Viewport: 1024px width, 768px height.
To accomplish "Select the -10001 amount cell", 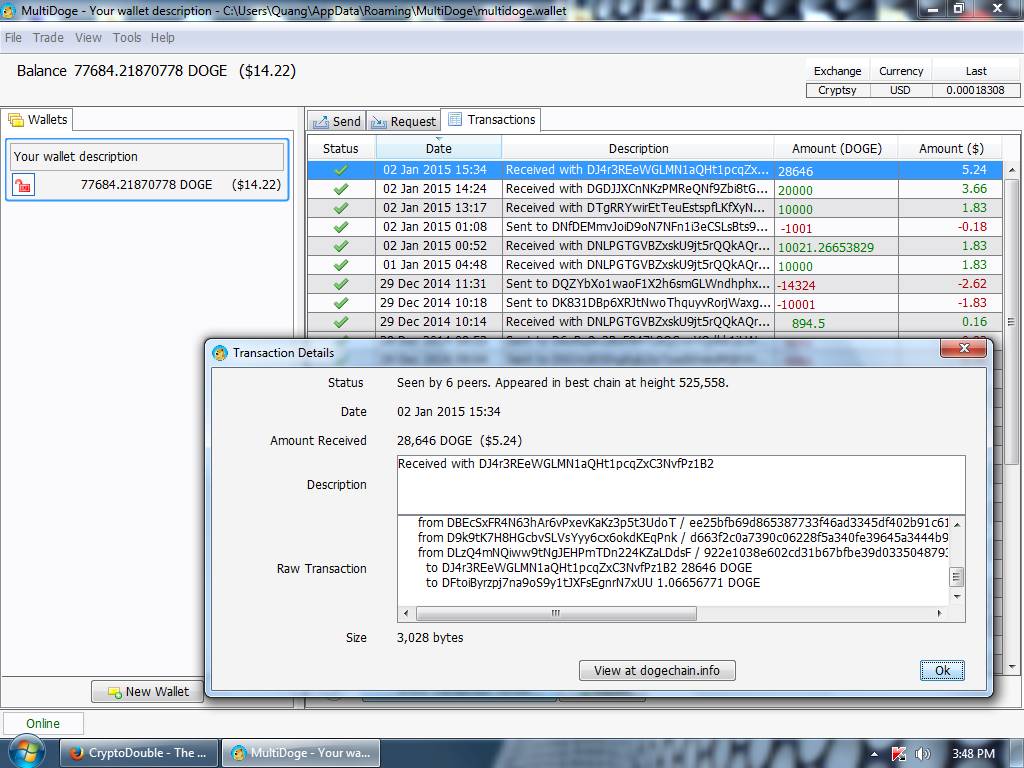I will click(x=836, y=304).
